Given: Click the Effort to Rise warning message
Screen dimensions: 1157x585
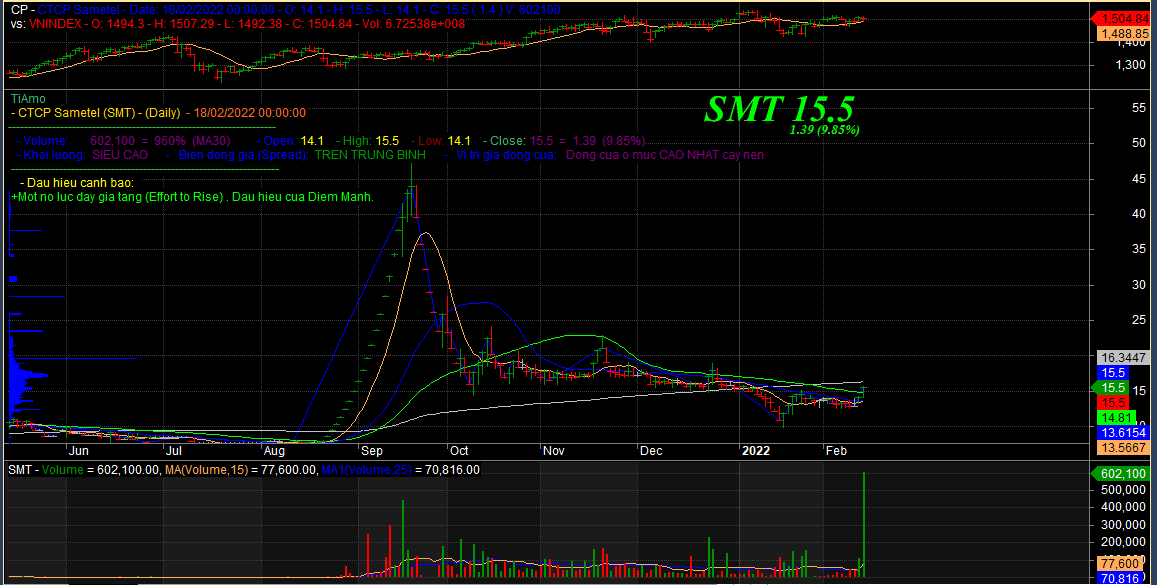Looking at the screenshot, I should [193, 197].
